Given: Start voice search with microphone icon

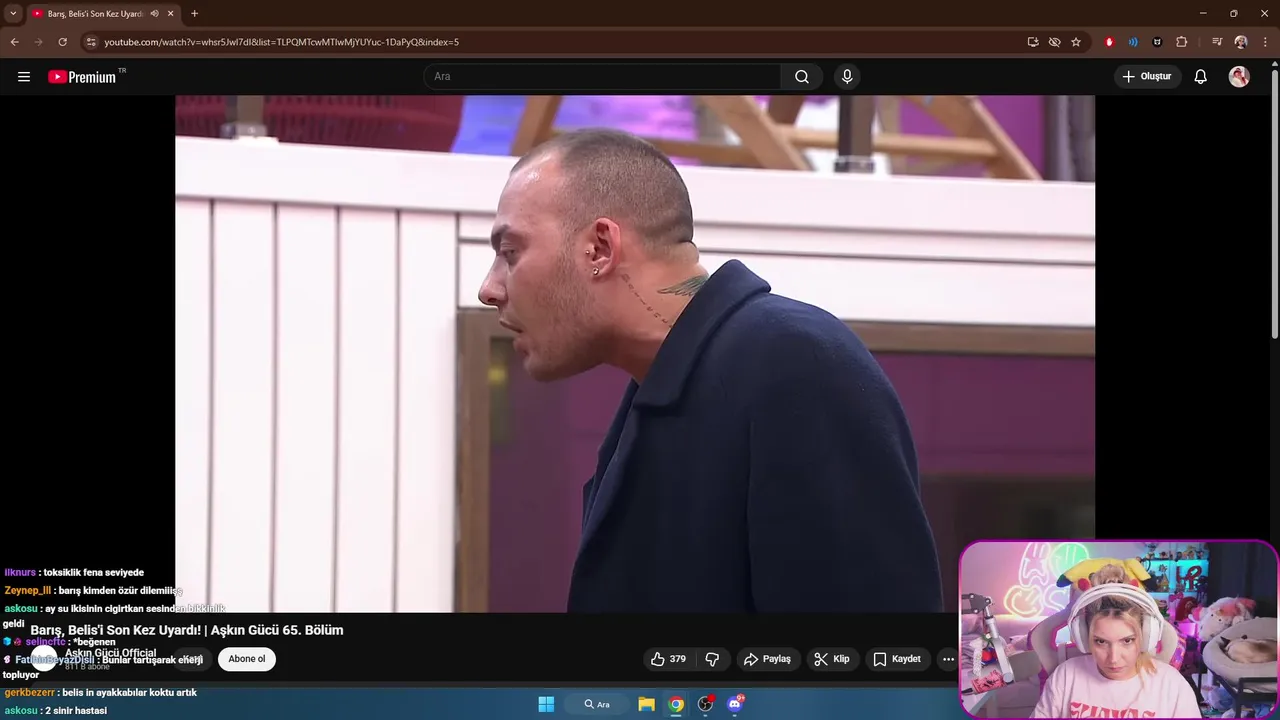Looking at the screenshot, I should (847, 77).
